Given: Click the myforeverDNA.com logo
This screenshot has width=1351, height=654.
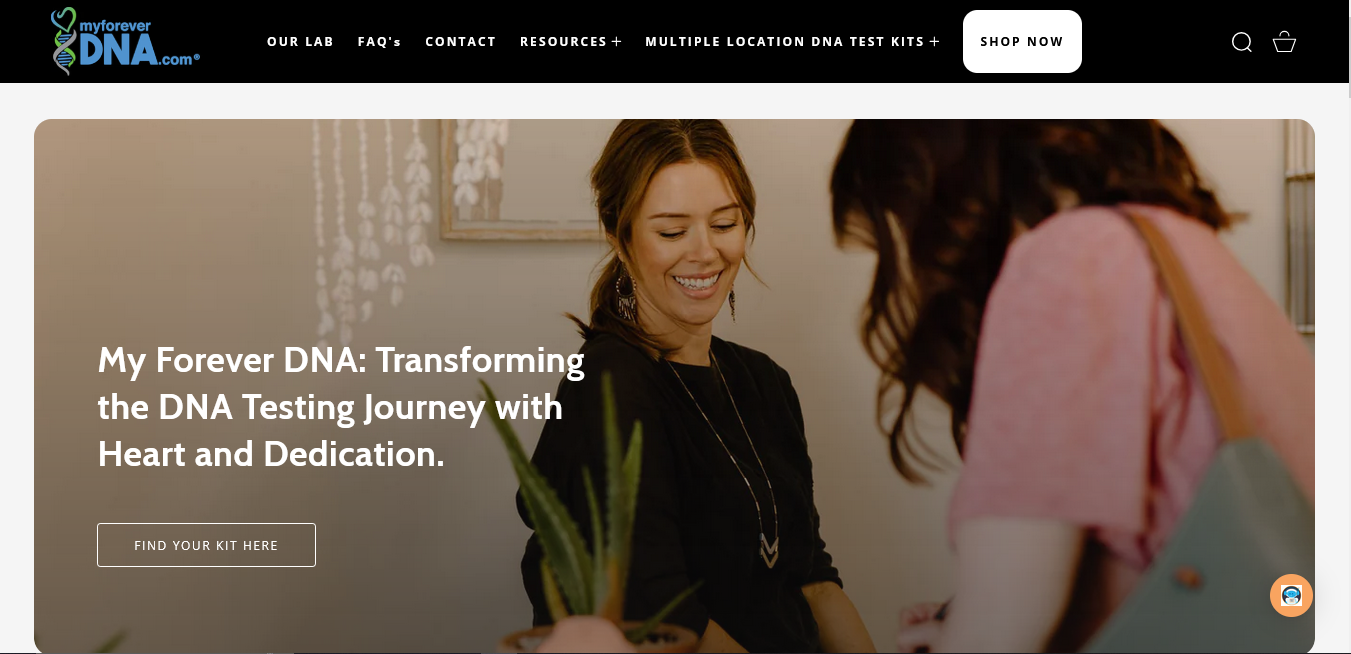Looking at the screenshot, I should click(x=125, y=41).
